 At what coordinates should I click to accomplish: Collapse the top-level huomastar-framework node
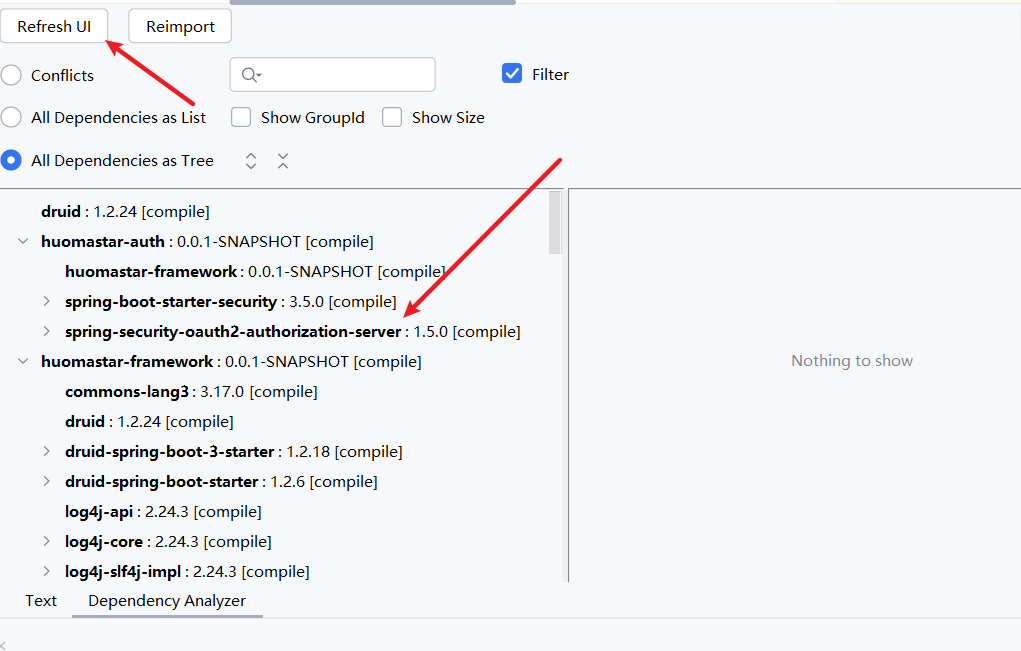(23, 361)
